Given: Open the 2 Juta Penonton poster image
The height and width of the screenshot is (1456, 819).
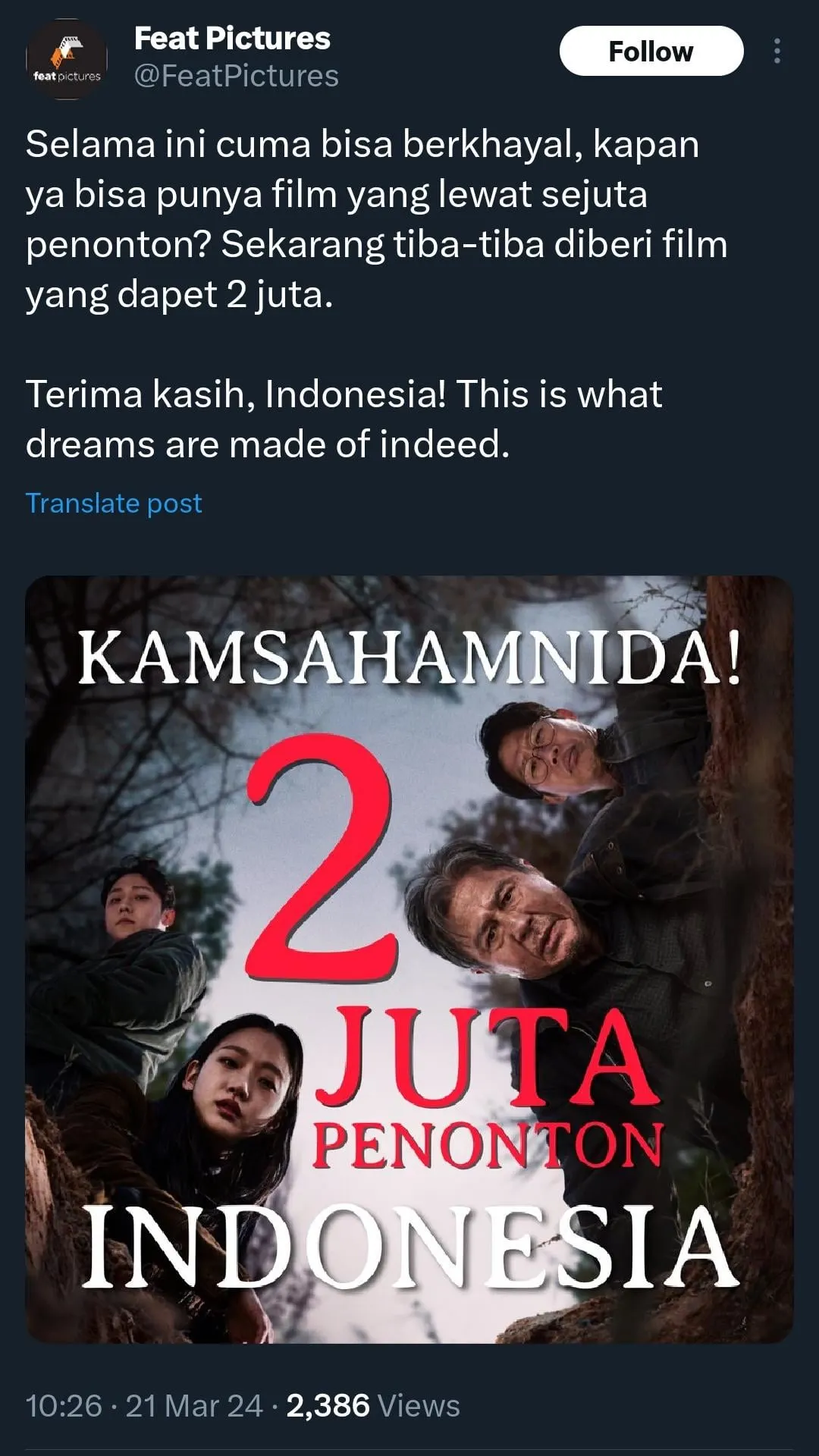Looking at the screenshot, I should click(x=409, y=959).
